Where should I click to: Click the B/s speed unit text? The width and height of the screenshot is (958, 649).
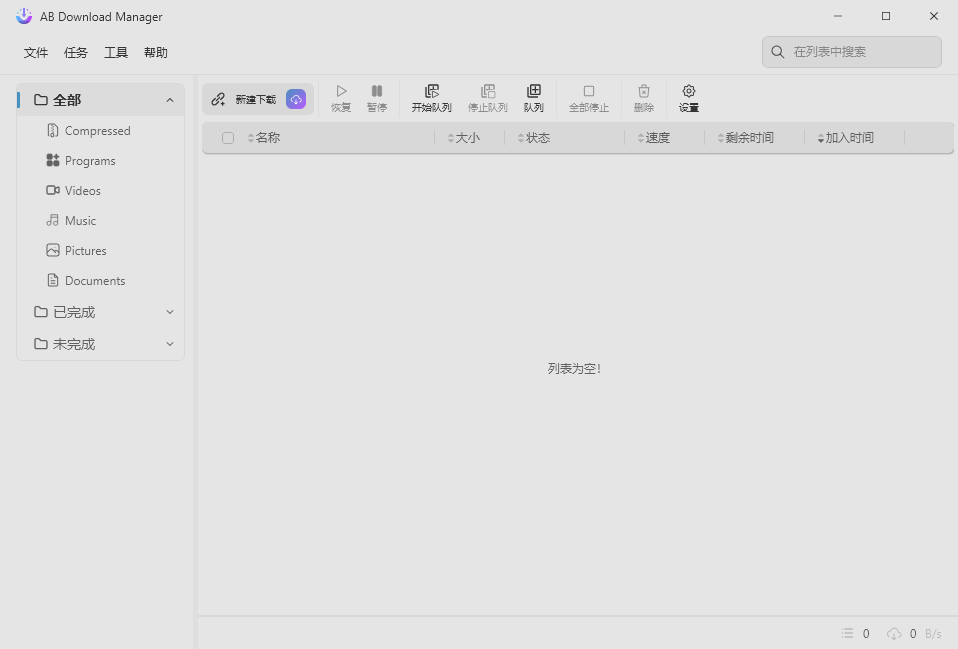click(933, 634)
